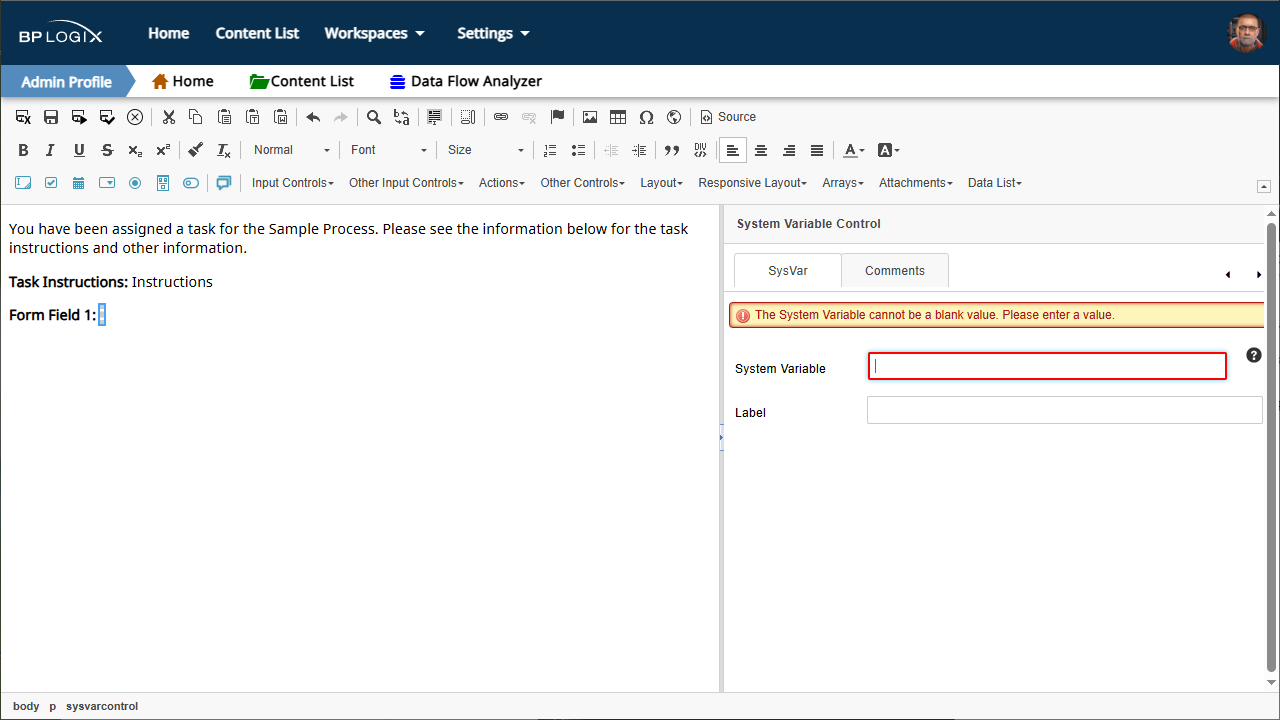Click the Admin Profile breadcrumb button
1280x720 pixels.
66,82
